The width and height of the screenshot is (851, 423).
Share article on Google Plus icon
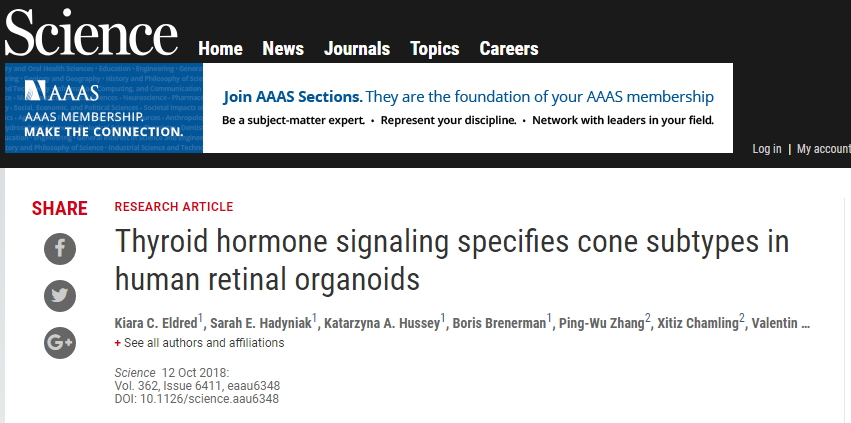click(60, 343)
